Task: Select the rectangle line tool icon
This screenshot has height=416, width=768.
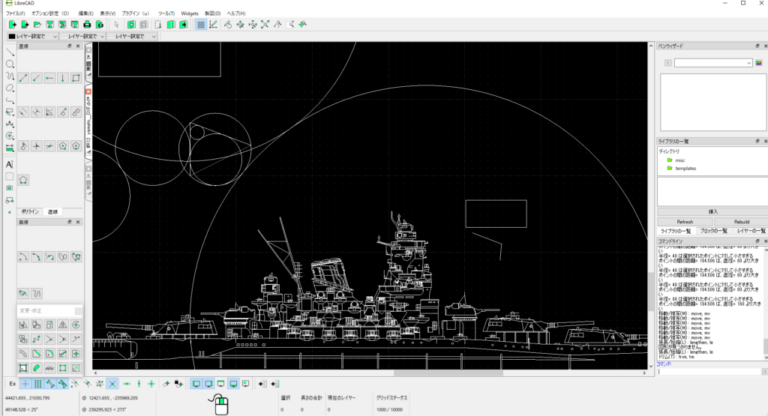Action: click(x=76, y=78)
